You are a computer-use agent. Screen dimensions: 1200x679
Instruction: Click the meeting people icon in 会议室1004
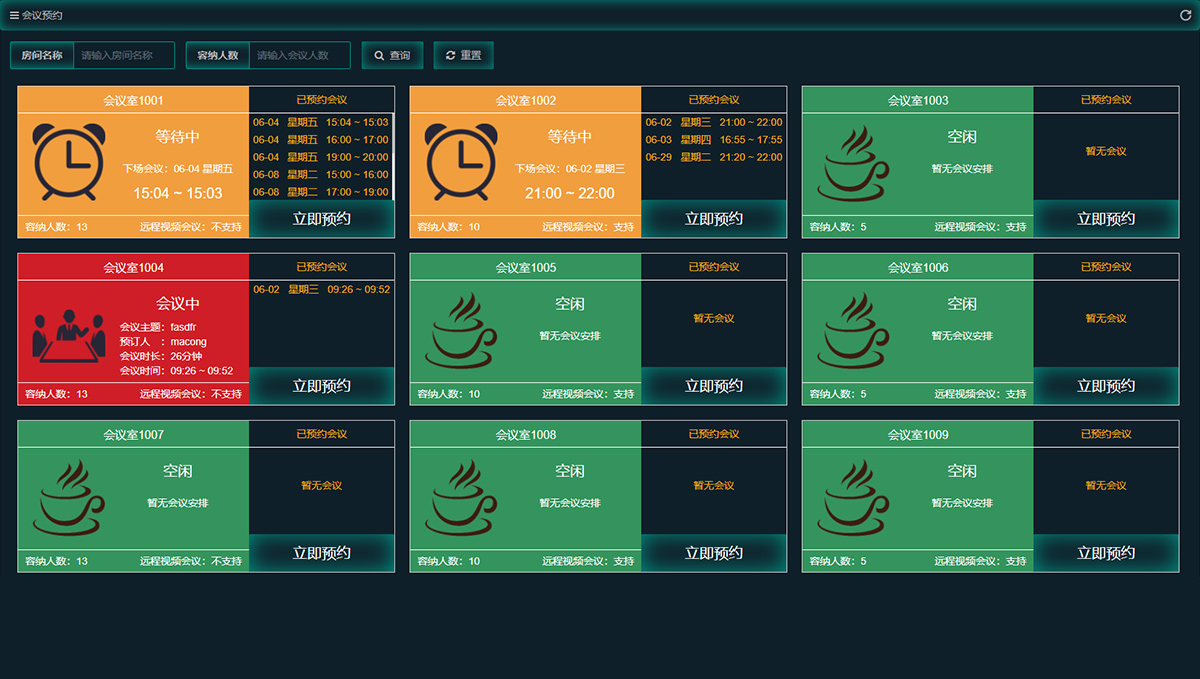click(x=68, y=334)
